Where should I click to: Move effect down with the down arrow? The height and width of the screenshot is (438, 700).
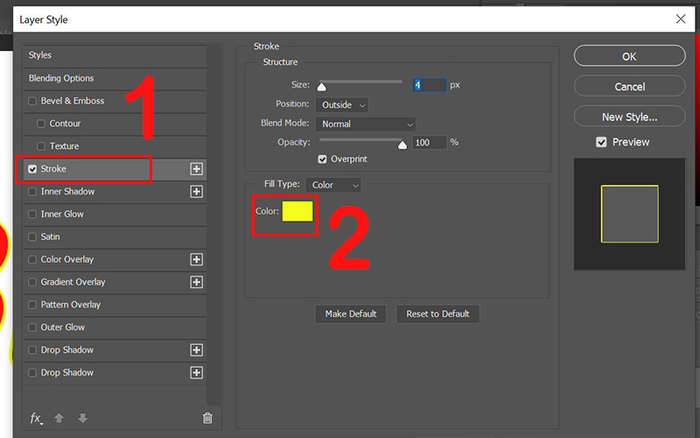click(x=83, y=418)
